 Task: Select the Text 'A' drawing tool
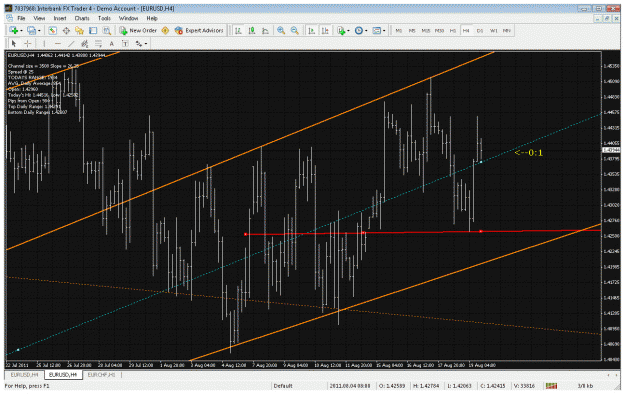click(x=112, y=43)
